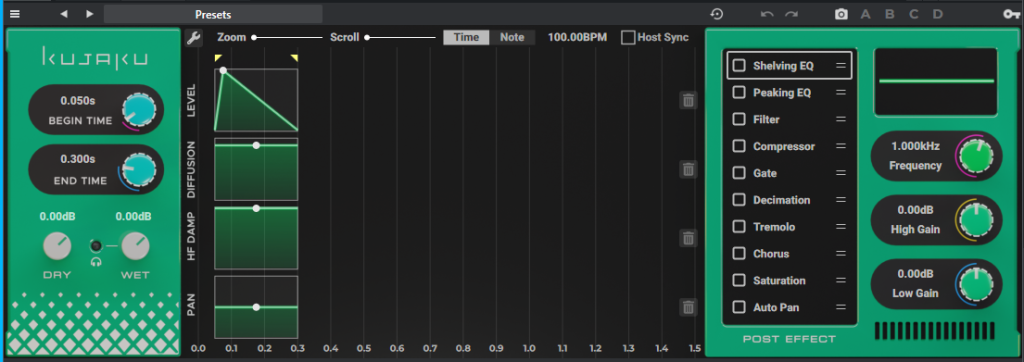Click the Pan envelope trash icon
Viewport: 1024px width, 362px height.
point(688,307)
